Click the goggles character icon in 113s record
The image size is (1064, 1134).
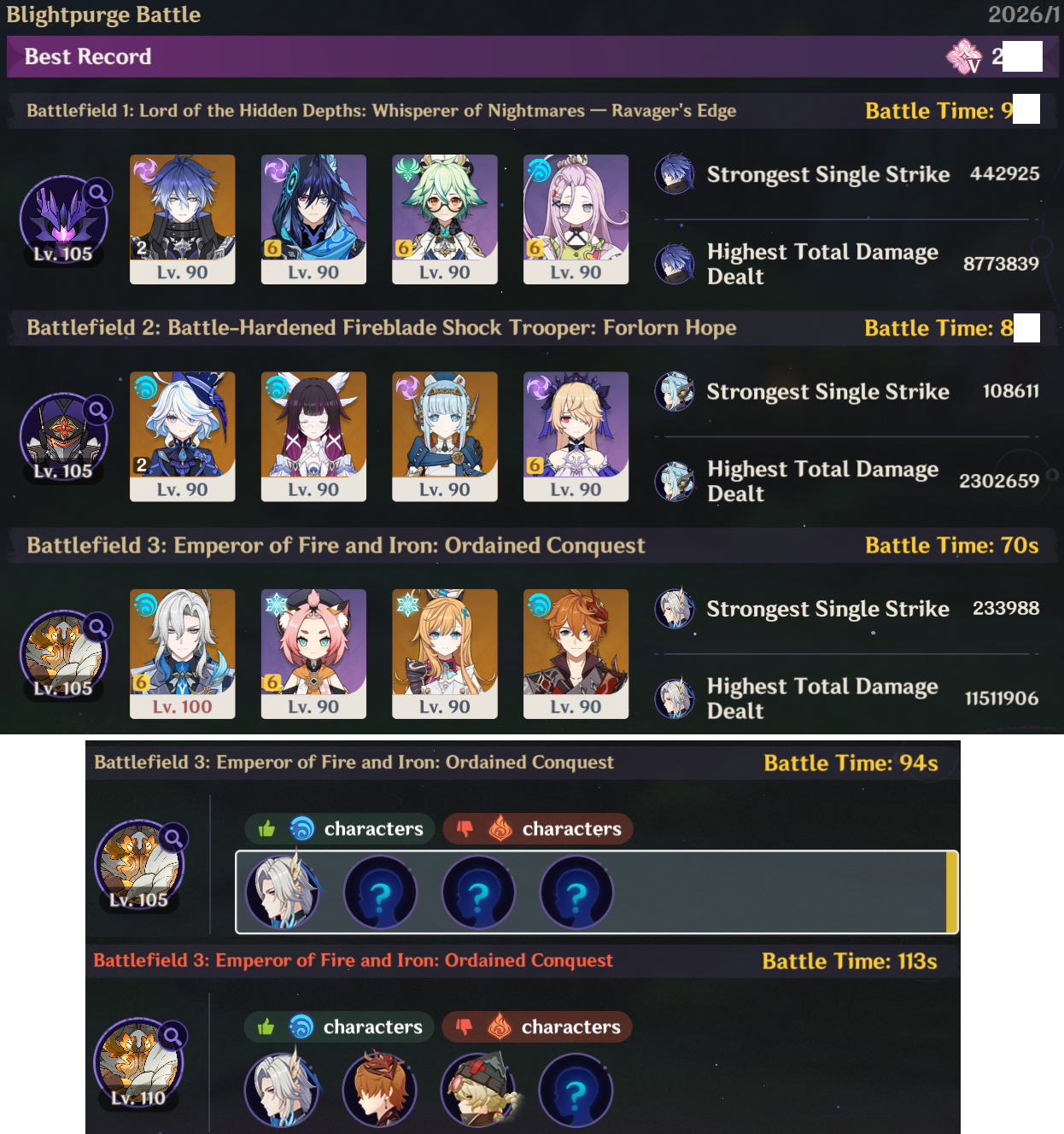pyautogui.click(x=477, y=1090)
